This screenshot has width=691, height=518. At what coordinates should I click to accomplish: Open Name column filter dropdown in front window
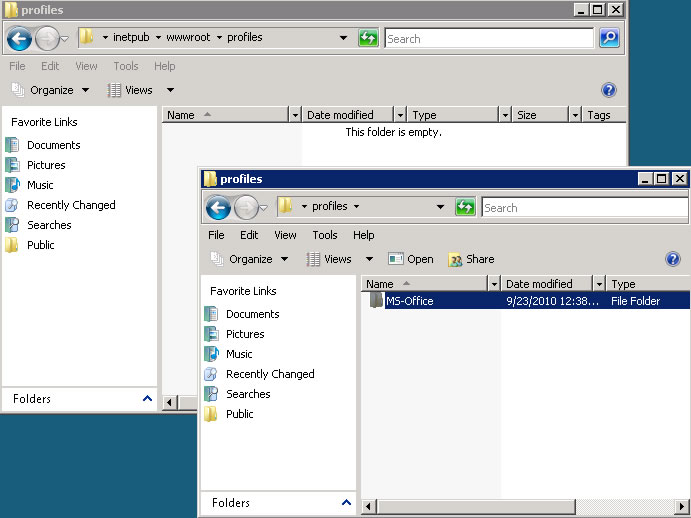point(494,284)
